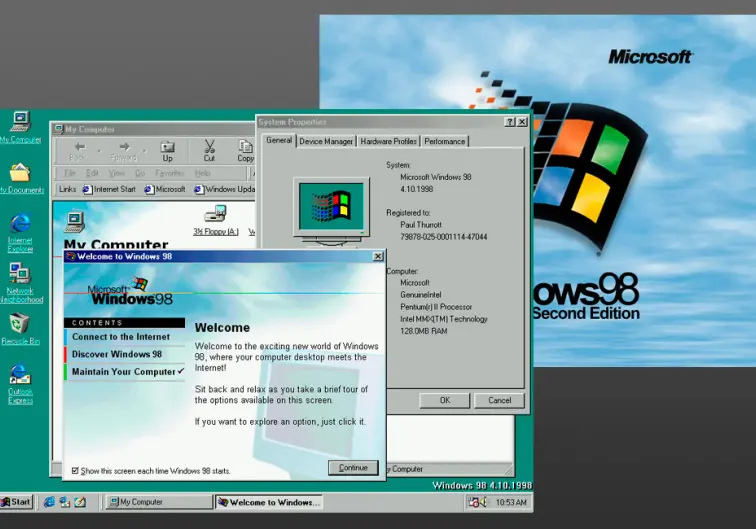Select 'Connect to the Internet' in Contents
The image size is (756, 529).
(121, 337)
